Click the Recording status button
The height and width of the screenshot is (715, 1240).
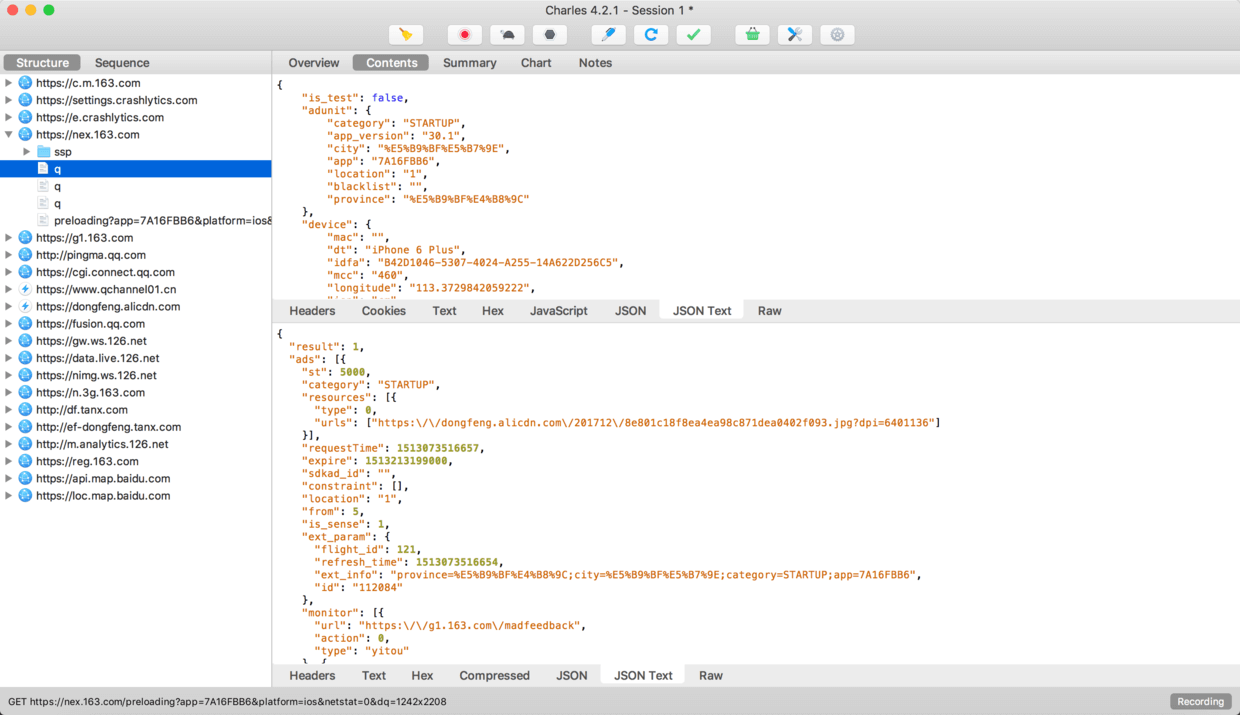(x=1200, y=701)
